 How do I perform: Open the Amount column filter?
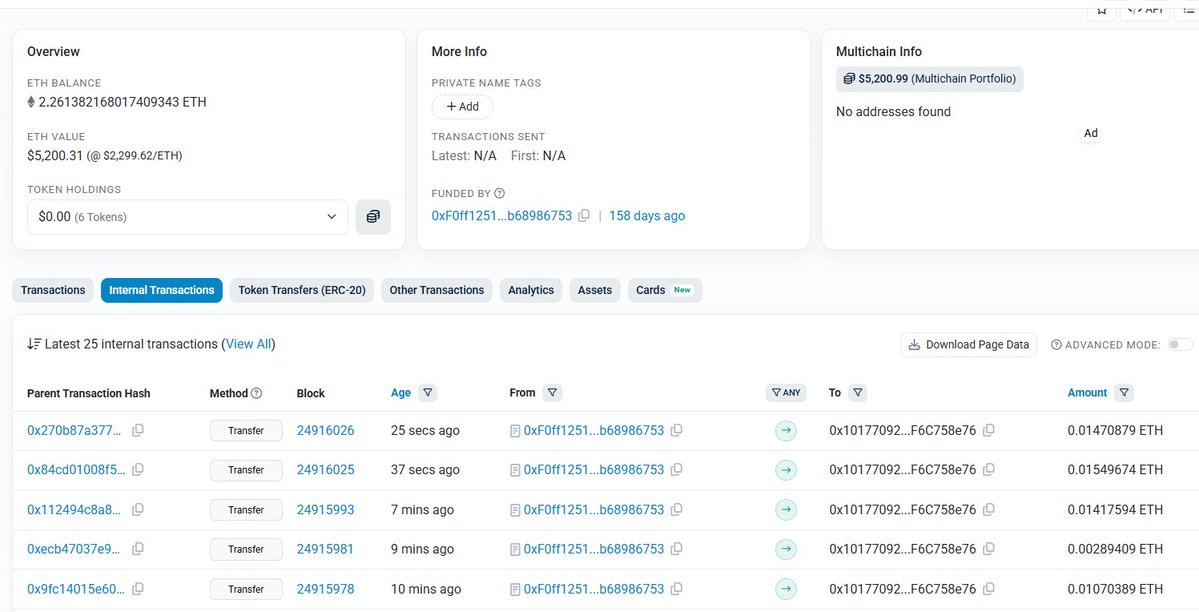click(1124, 393)
